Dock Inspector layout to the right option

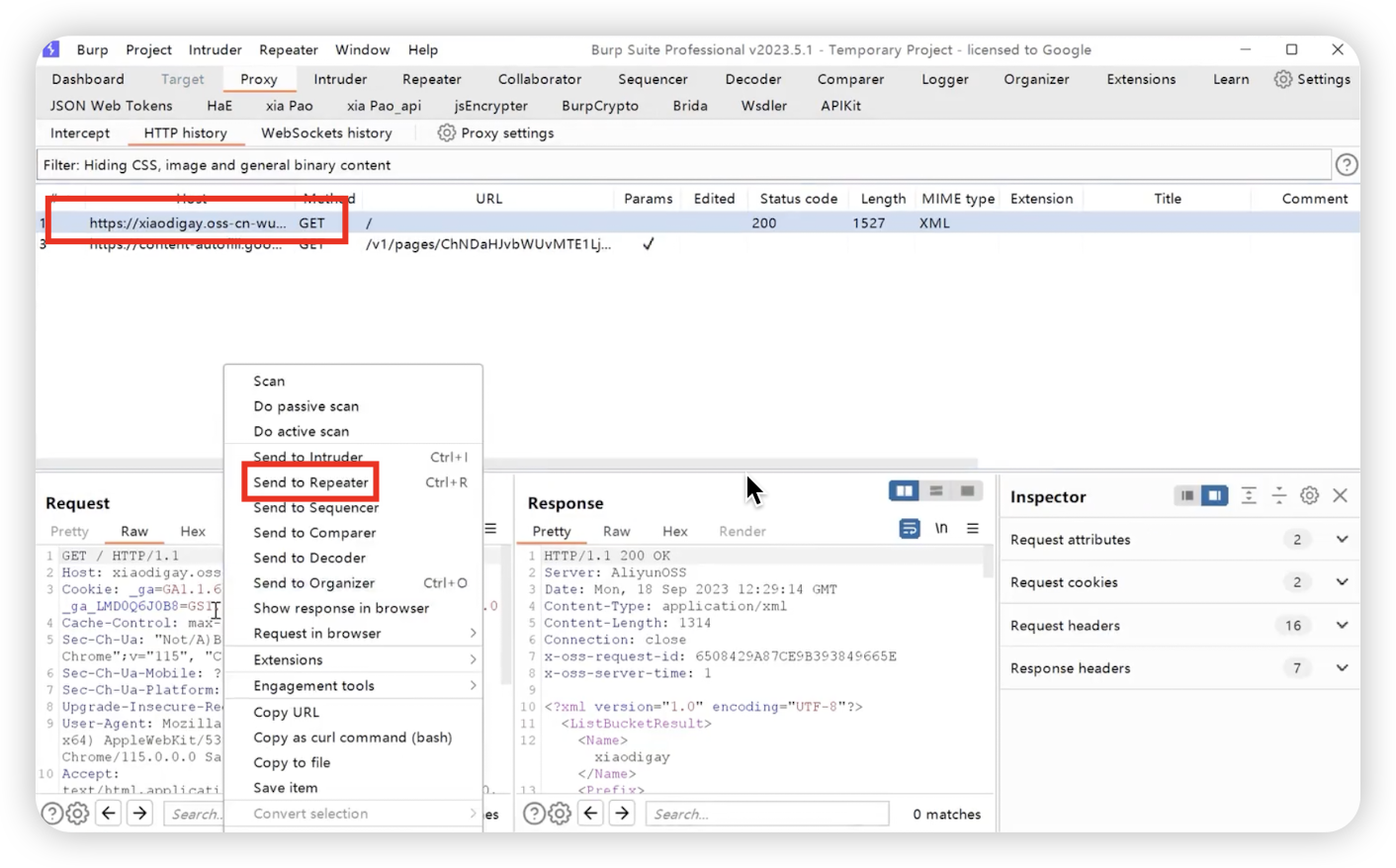(1214, 495)
